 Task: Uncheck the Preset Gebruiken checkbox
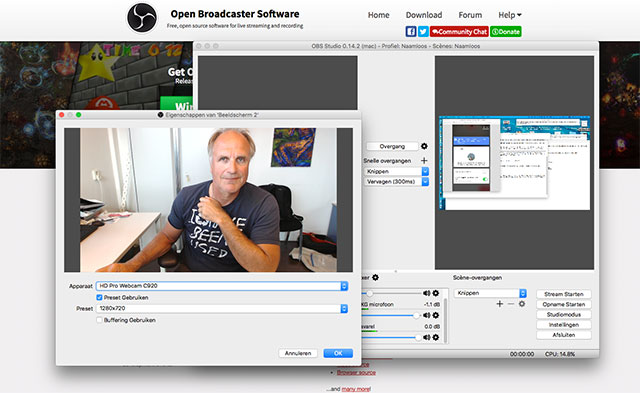(99, 298)
